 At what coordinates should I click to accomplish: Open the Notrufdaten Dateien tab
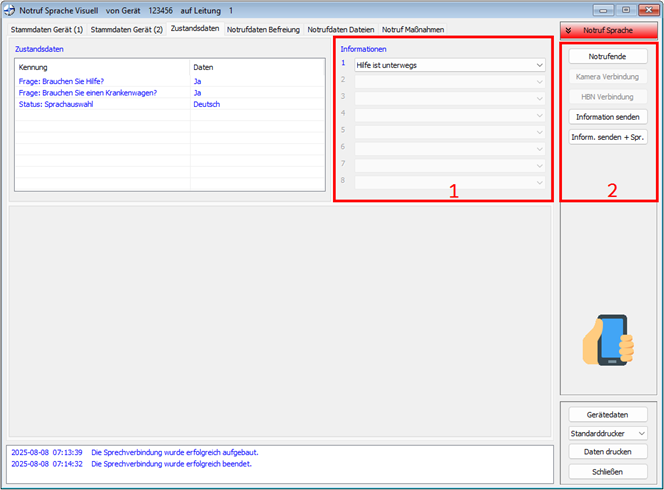point(340,30)
